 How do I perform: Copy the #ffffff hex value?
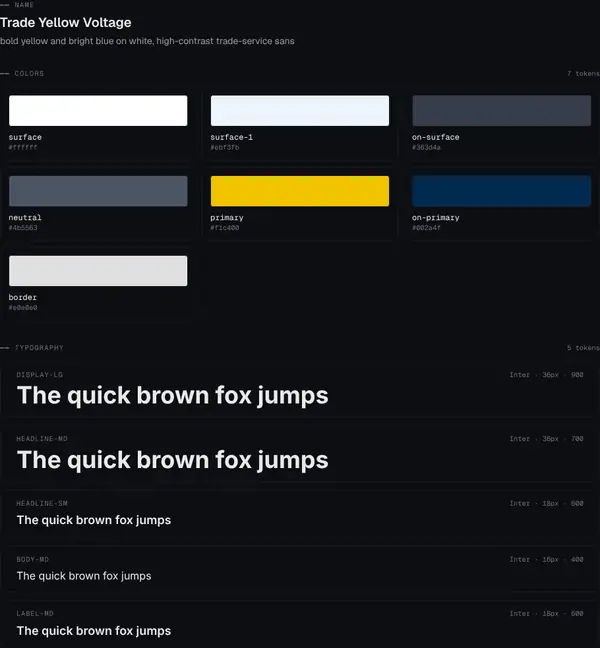[23, 148]
